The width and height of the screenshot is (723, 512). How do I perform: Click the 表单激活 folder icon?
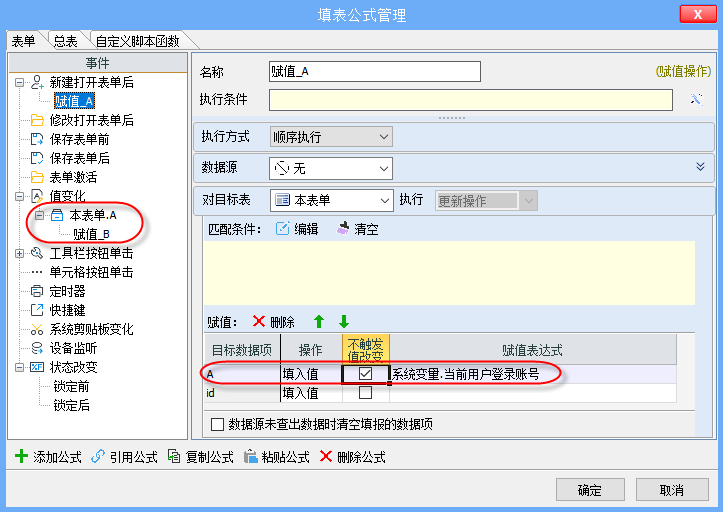pyautogui.click(x=37, y=177)
